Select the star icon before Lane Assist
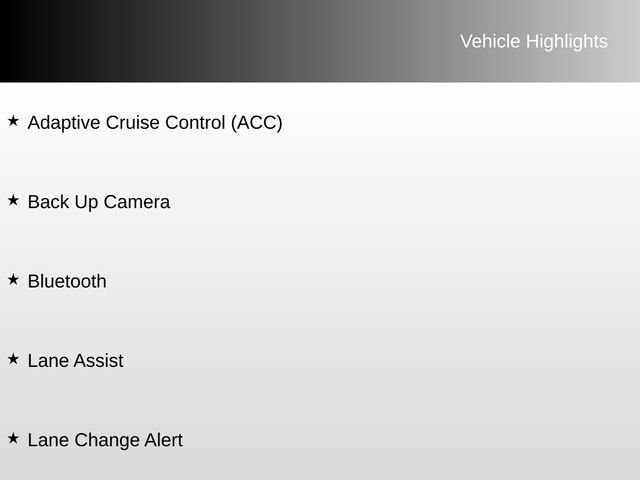 (13, 359)
